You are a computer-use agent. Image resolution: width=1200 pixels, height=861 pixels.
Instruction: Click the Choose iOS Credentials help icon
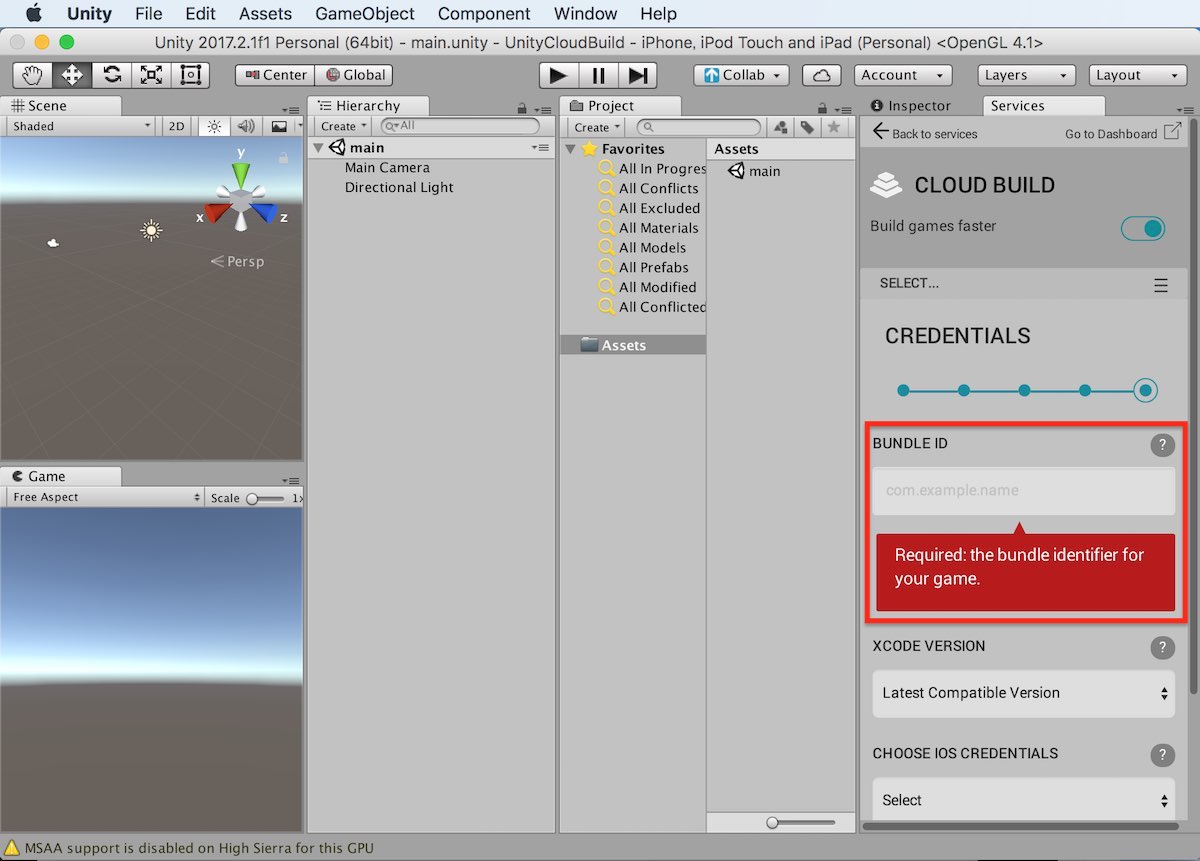[1162, 755]
